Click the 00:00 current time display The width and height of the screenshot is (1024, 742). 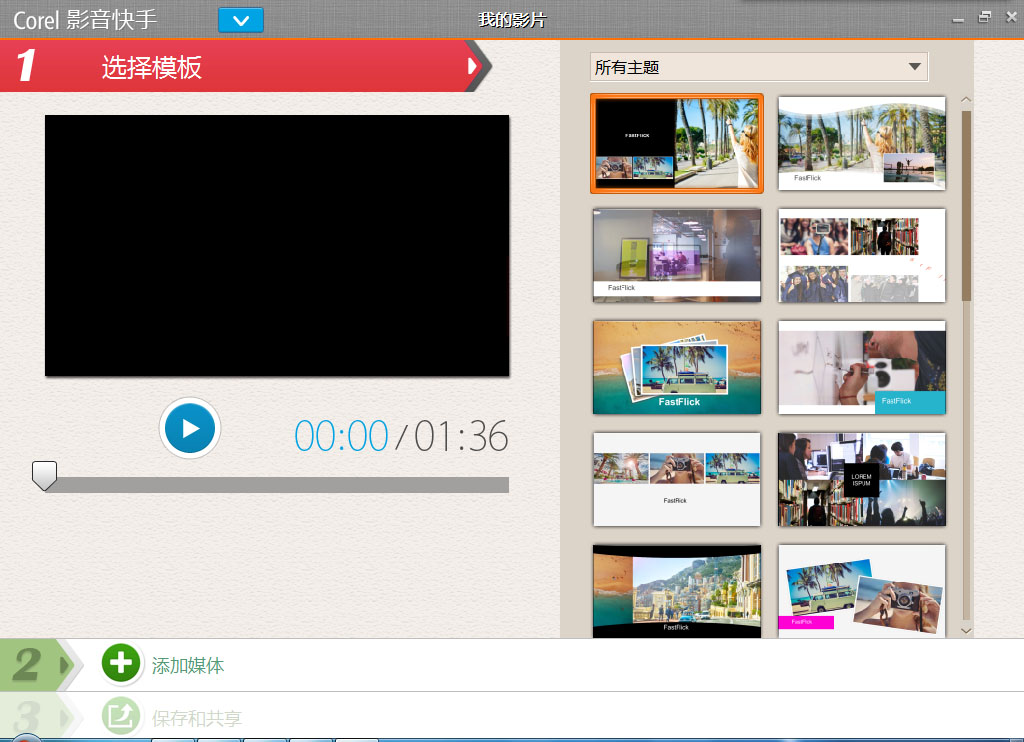(x=341, y=436)
